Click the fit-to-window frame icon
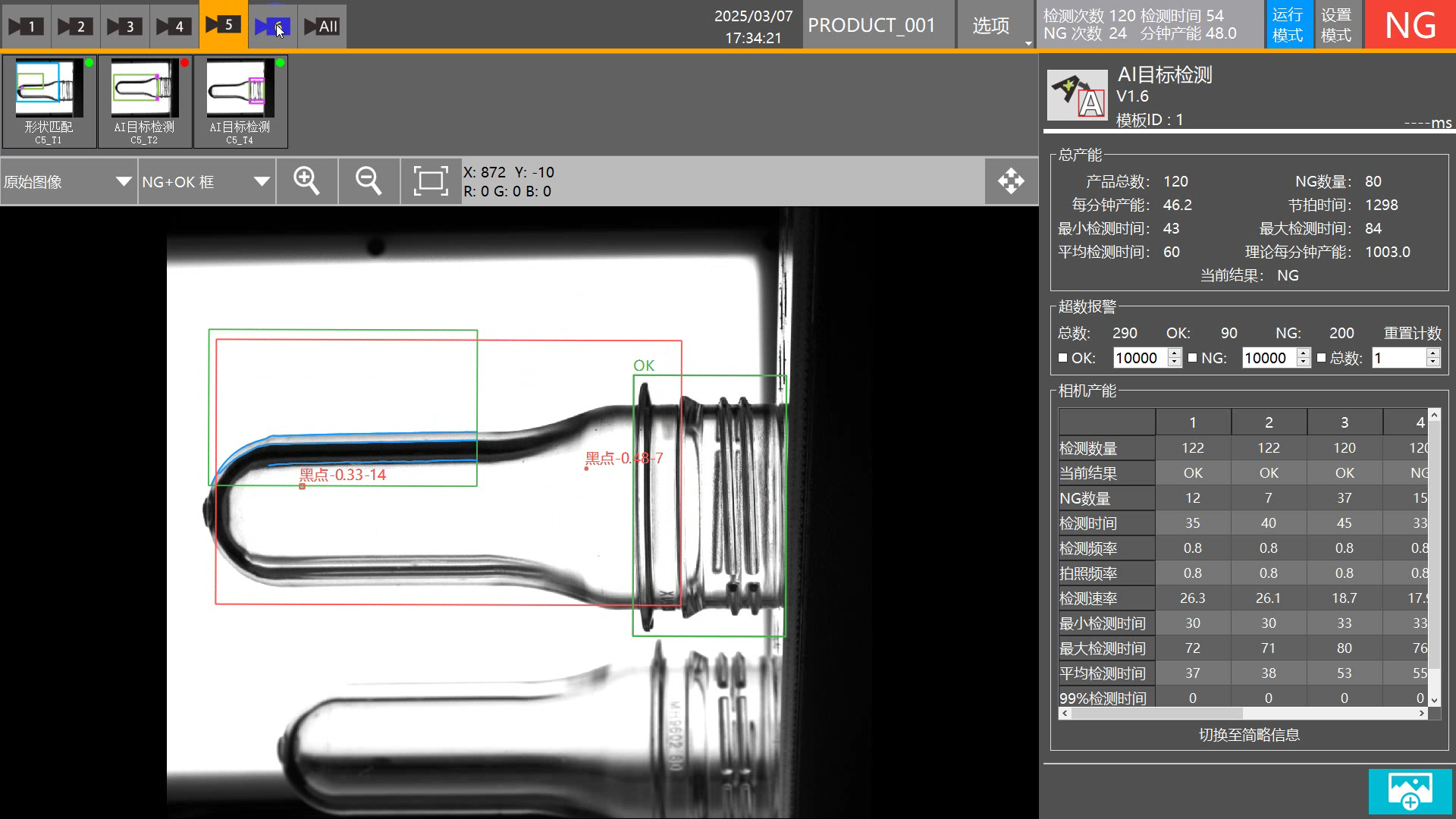The height and width of the screenshot is (819, 1456). point(430,181)
